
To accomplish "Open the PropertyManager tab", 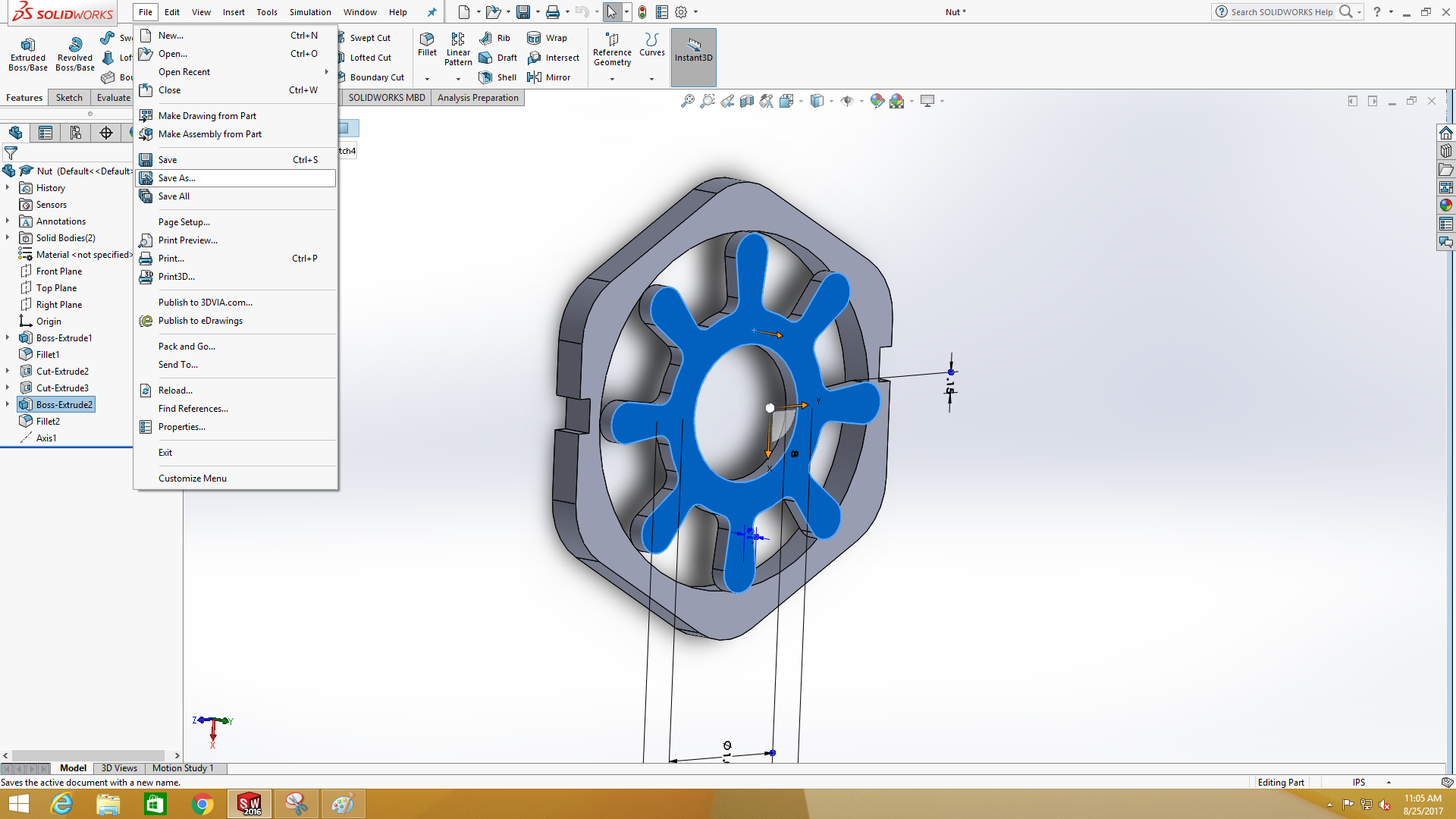I will [x=45, y=133].
